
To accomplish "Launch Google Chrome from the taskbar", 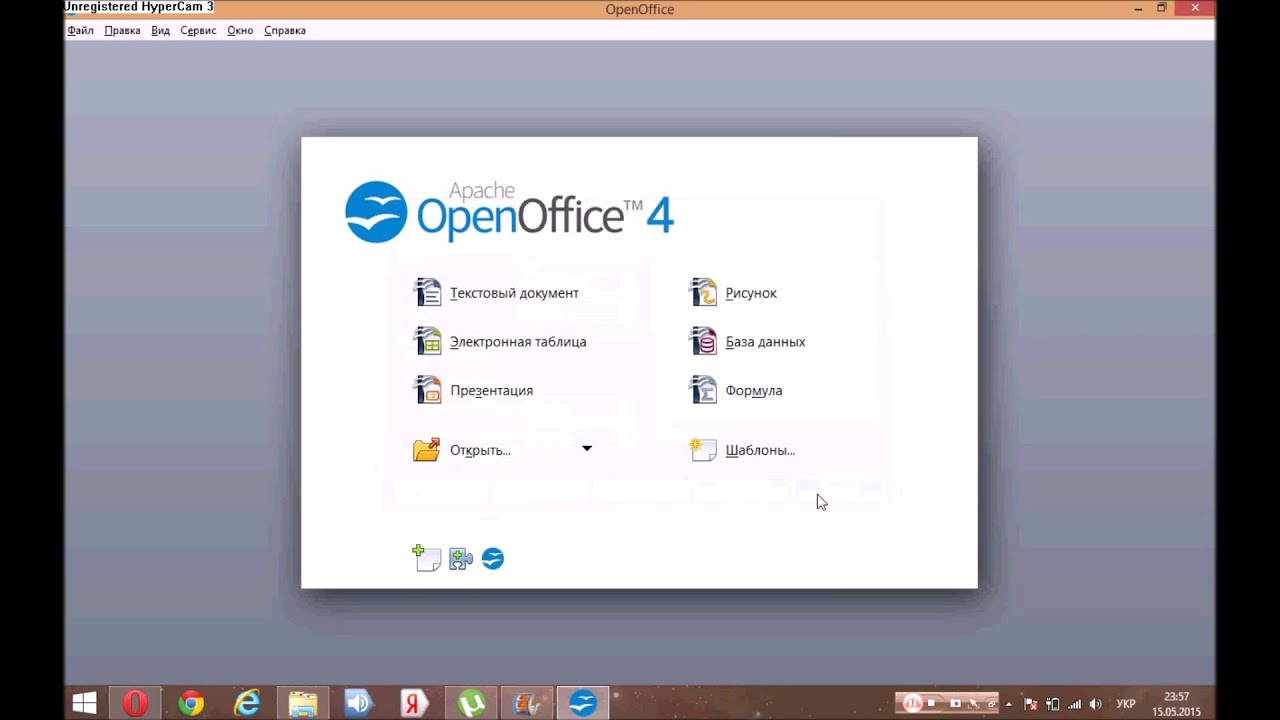I will point(191,704).
